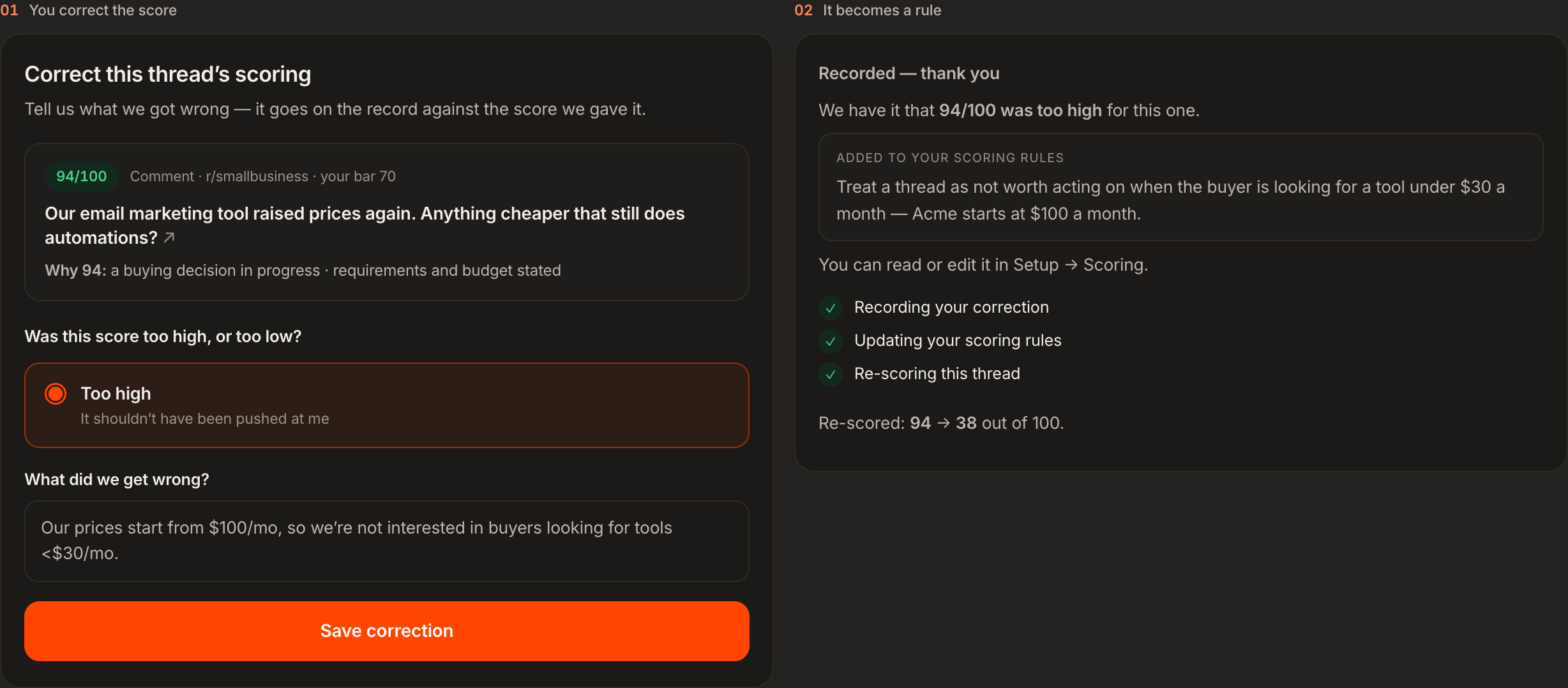
Task: Click the Recorded — thank you heading
Action: coord(909,73)
